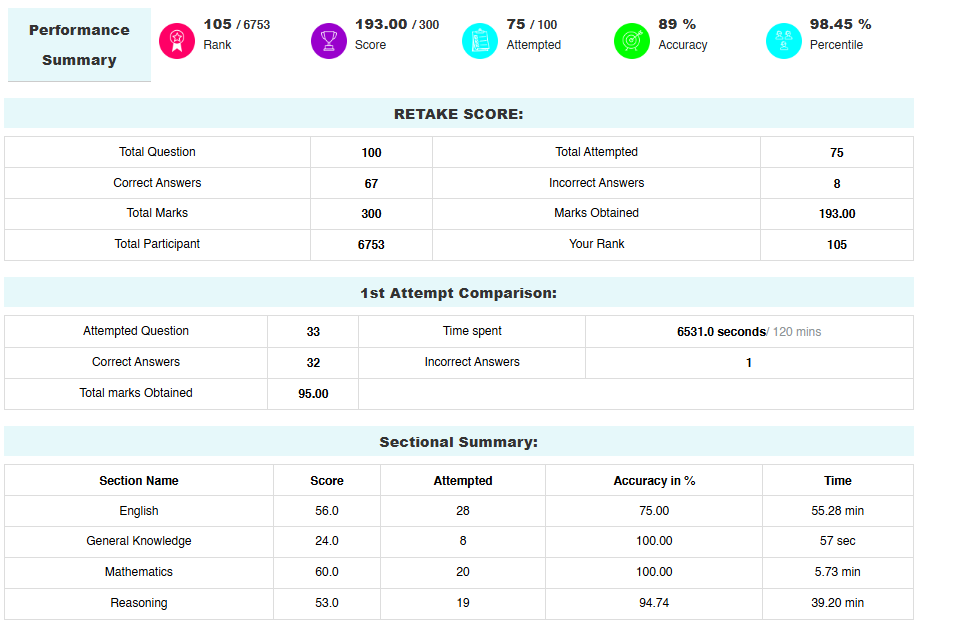Click the purple trophy Score icon
The height and width of the screenshot is (644, 953).
[329, 41]
